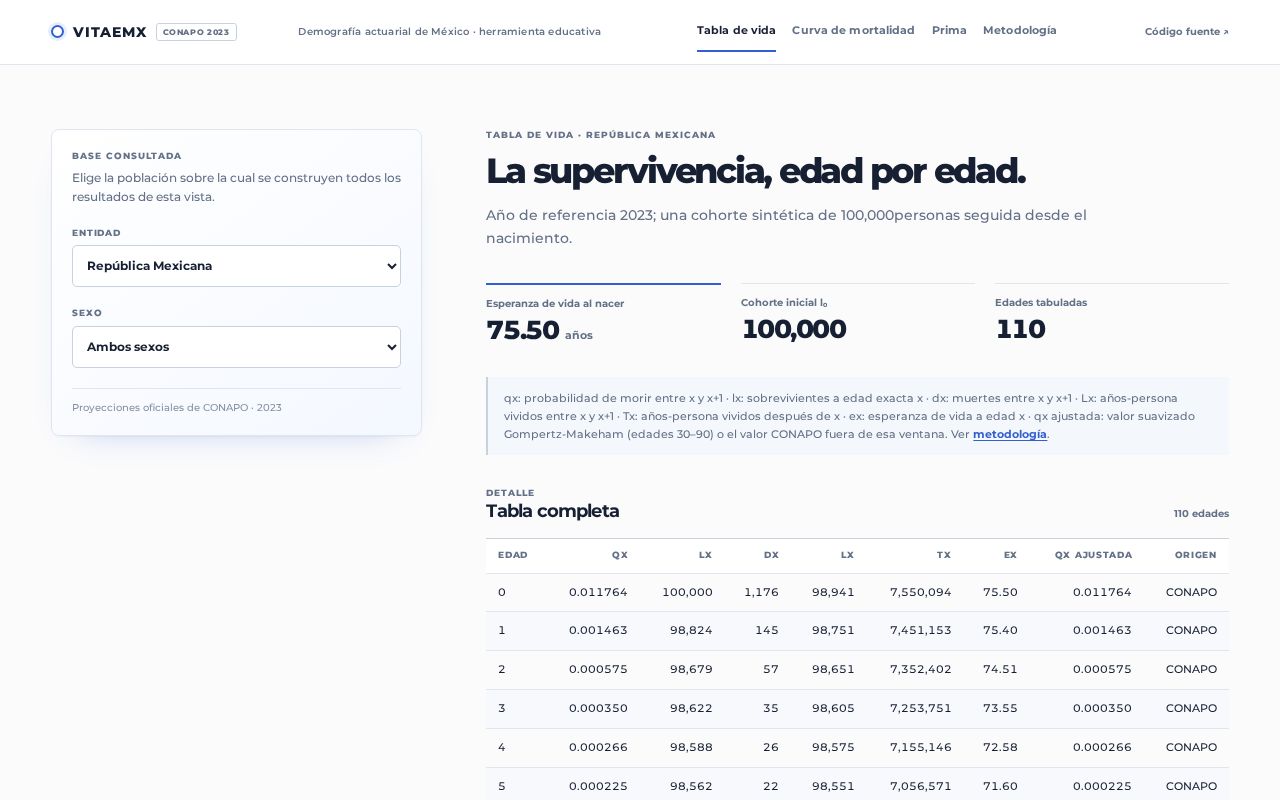The width and height of the screenshot is (1280, 800).
Task: Click the EDAD column header
Action: (513, 555)
